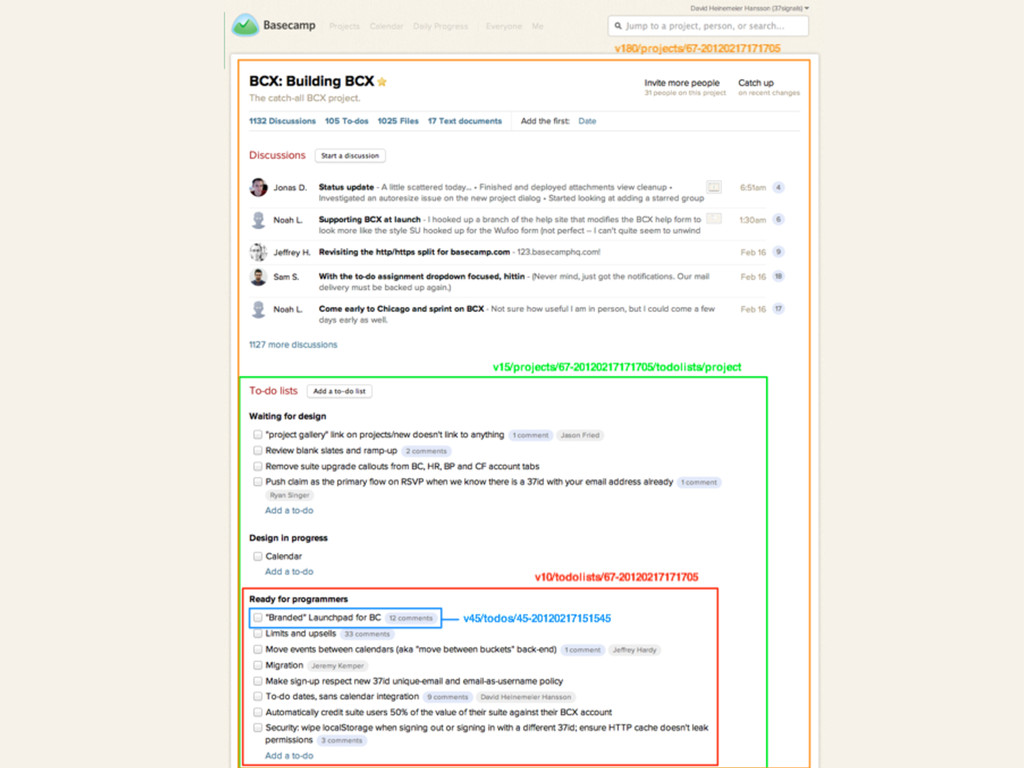Open the Status update discussion title
This screenshot has height=768, width=1024.
pos(346,187)
